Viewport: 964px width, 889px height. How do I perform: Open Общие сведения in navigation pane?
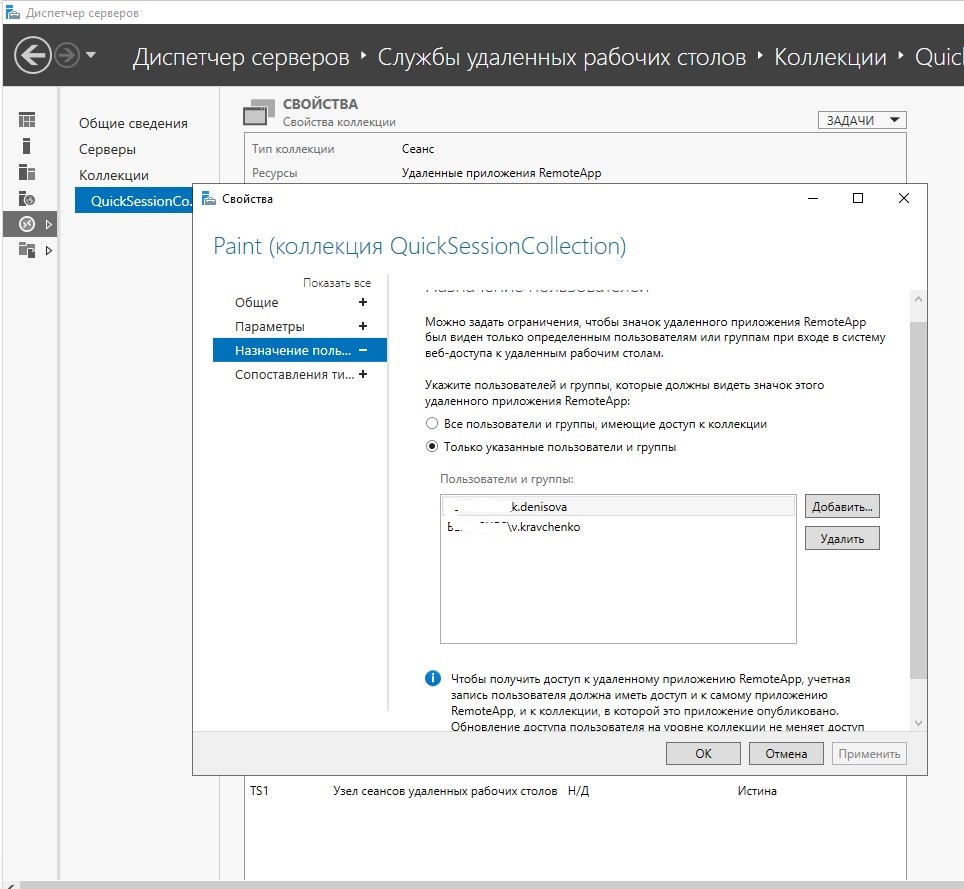[x=133, y=123]
